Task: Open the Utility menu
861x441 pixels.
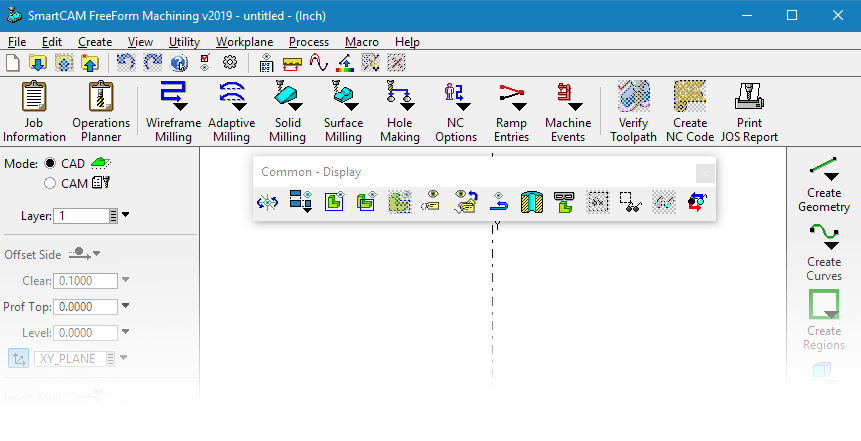Action: point(184,42)
